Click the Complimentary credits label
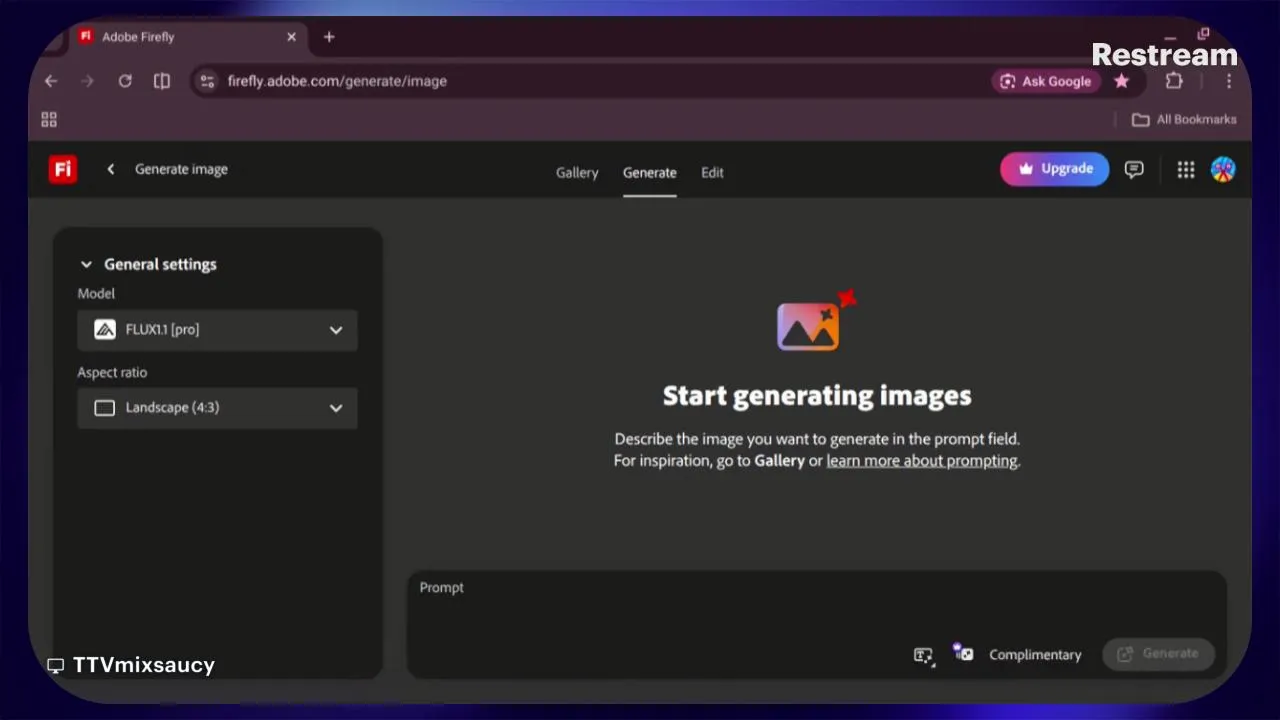The width and height of the screenshot is (1280, 720). point(1035,655)
